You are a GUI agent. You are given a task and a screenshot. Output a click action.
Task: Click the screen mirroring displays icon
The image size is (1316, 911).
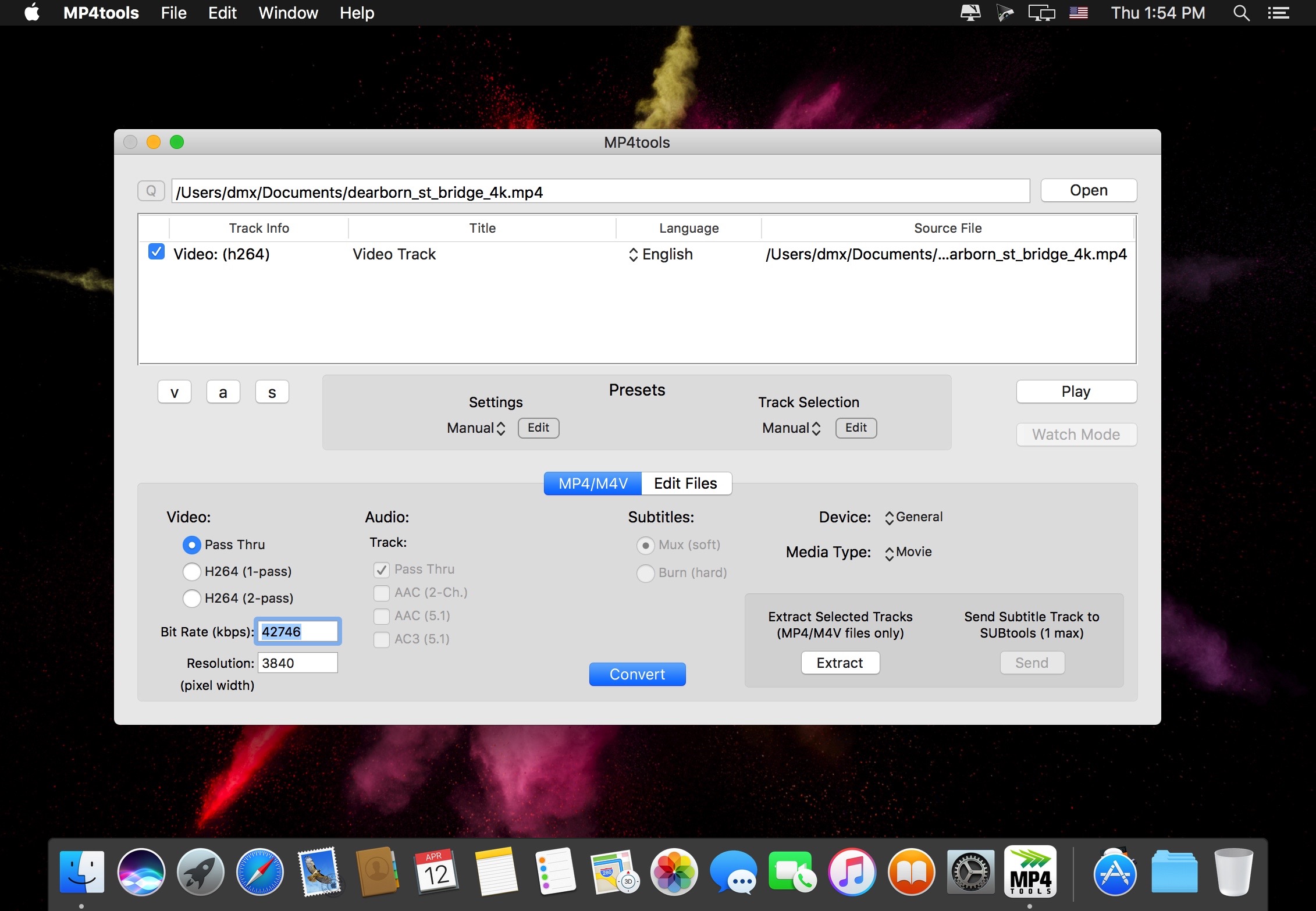click(x=1041, y=13)
